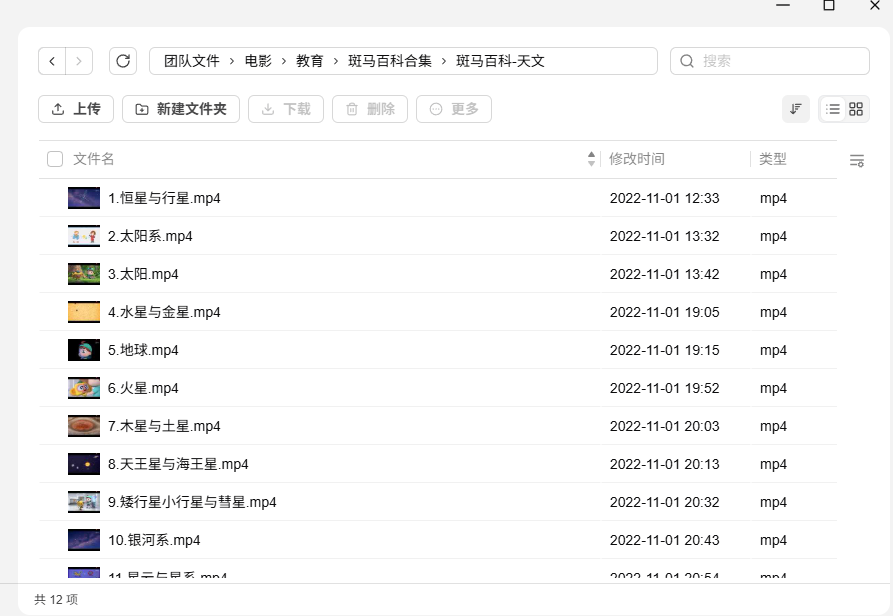Navigate to 斑马百科合集 in breadcrumb
893x616 pixels.
[390, 61]
